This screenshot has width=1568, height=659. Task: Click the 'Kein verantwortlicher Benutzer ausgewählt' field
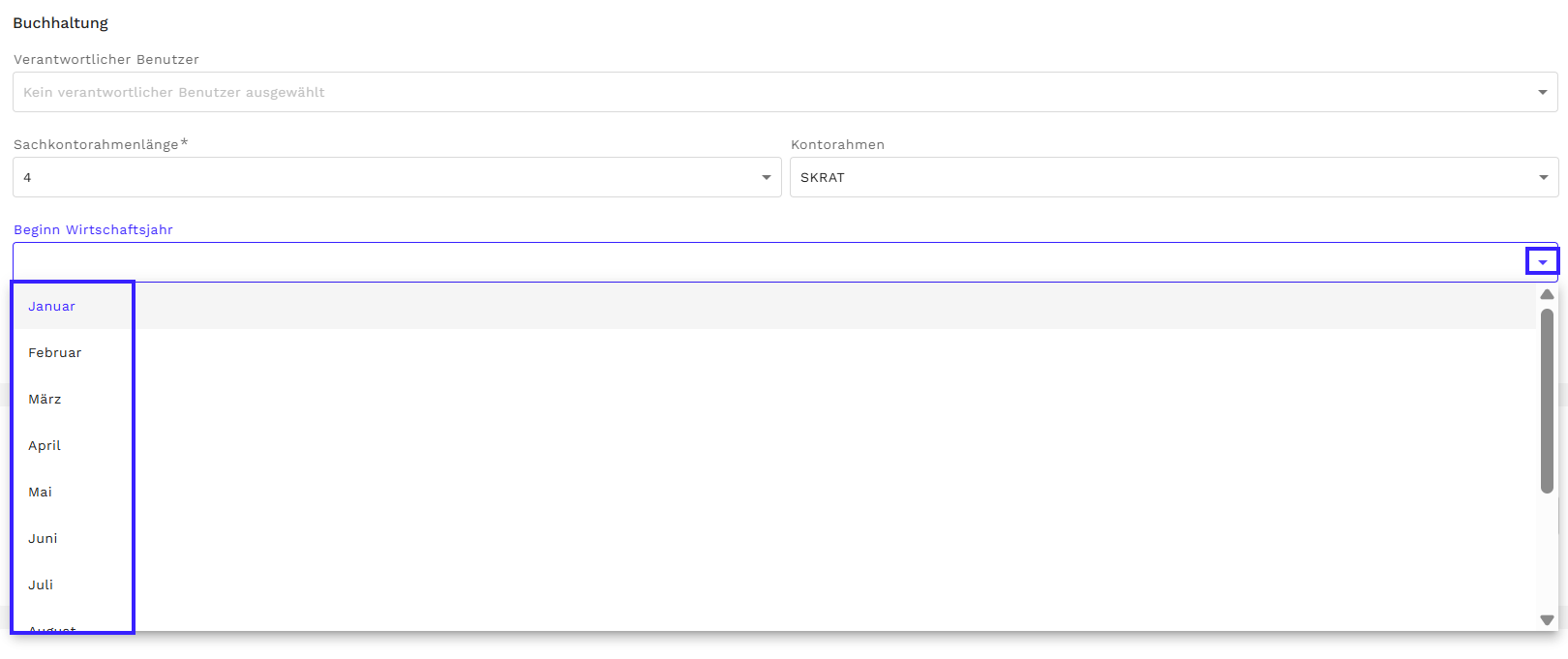765,92
